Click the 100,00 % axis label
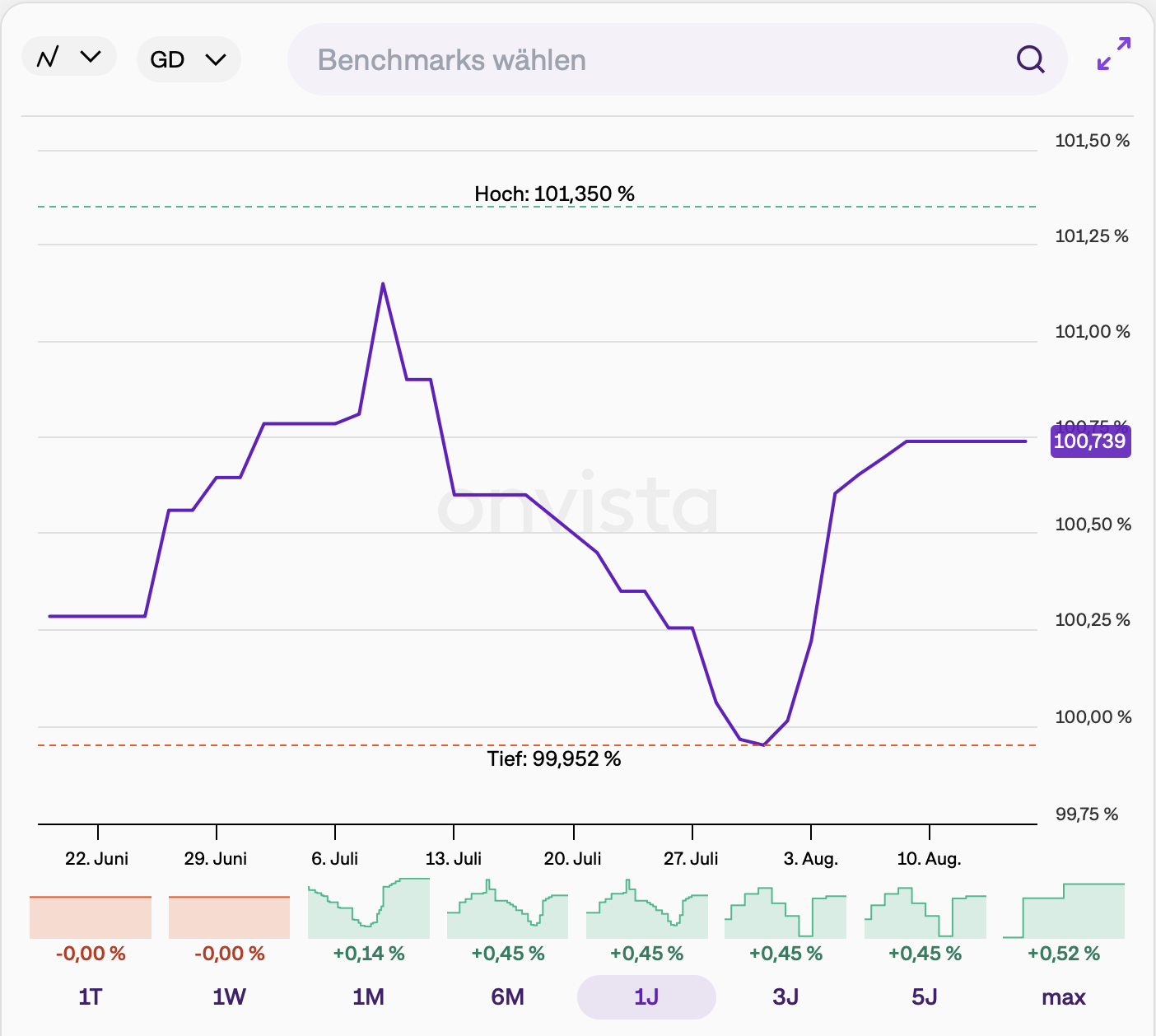The image size is (1156, 1036). (1093, 717)
